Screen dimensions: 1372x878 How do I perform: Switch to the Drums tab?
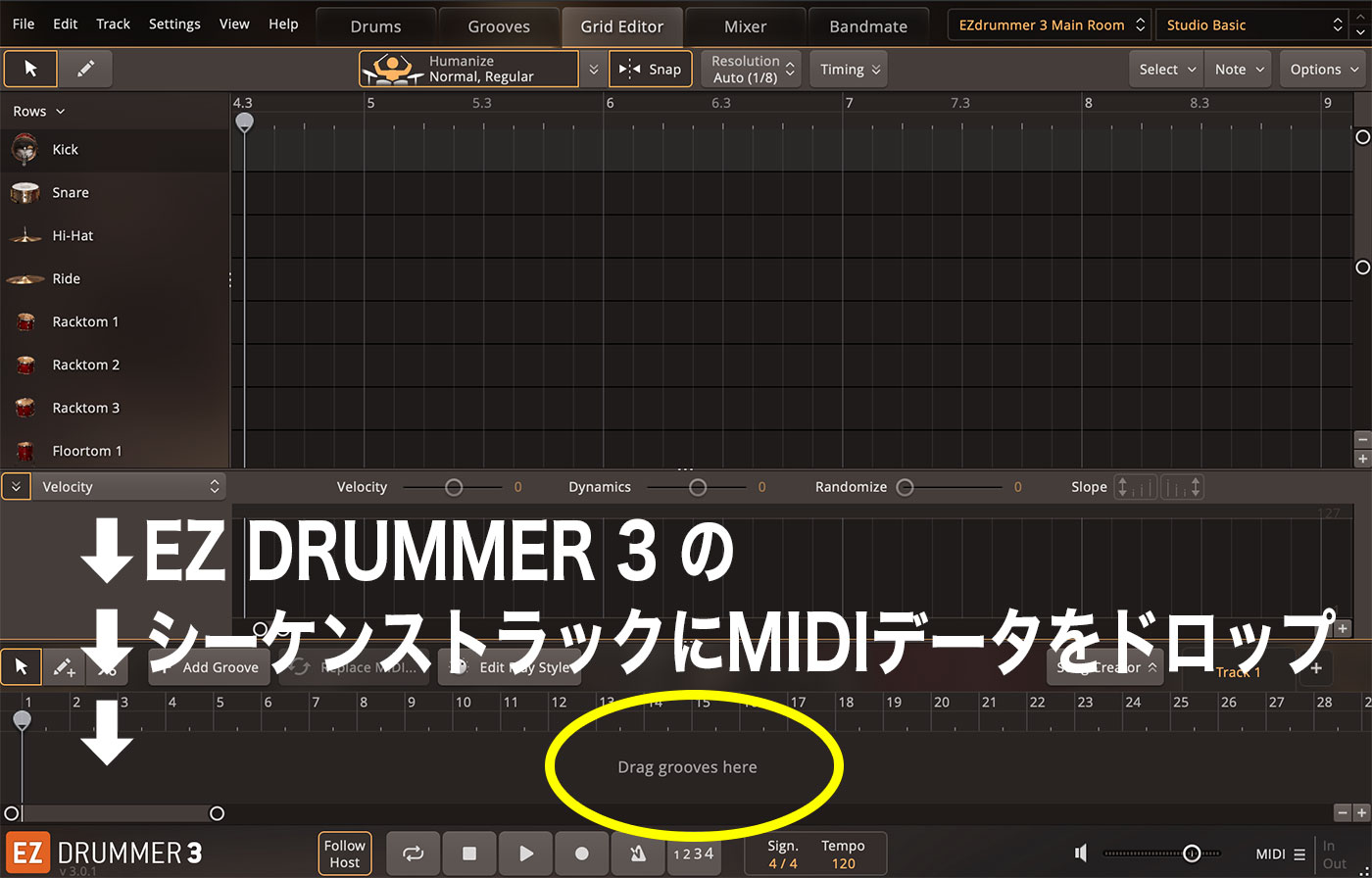(x=375, y=26)
